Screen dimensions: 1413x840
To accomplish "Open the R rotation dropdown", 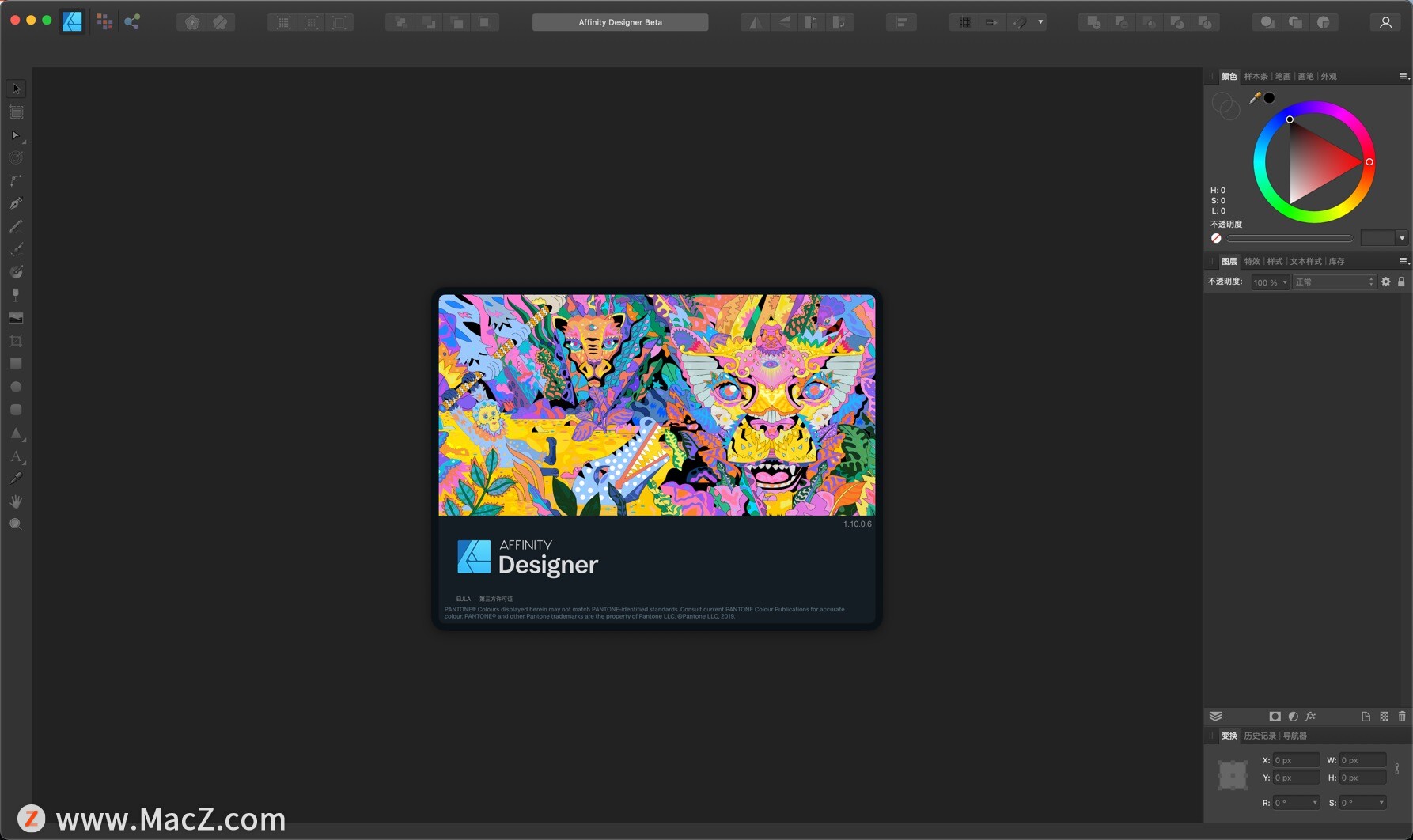I will pyautogui.click(x=1315, y=803).
